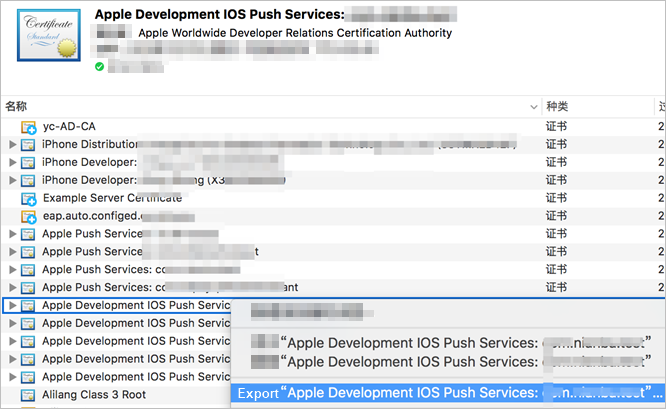Click icon of iPhone Developer row containing X3
The image size is (666, 409).
point(28,181)
